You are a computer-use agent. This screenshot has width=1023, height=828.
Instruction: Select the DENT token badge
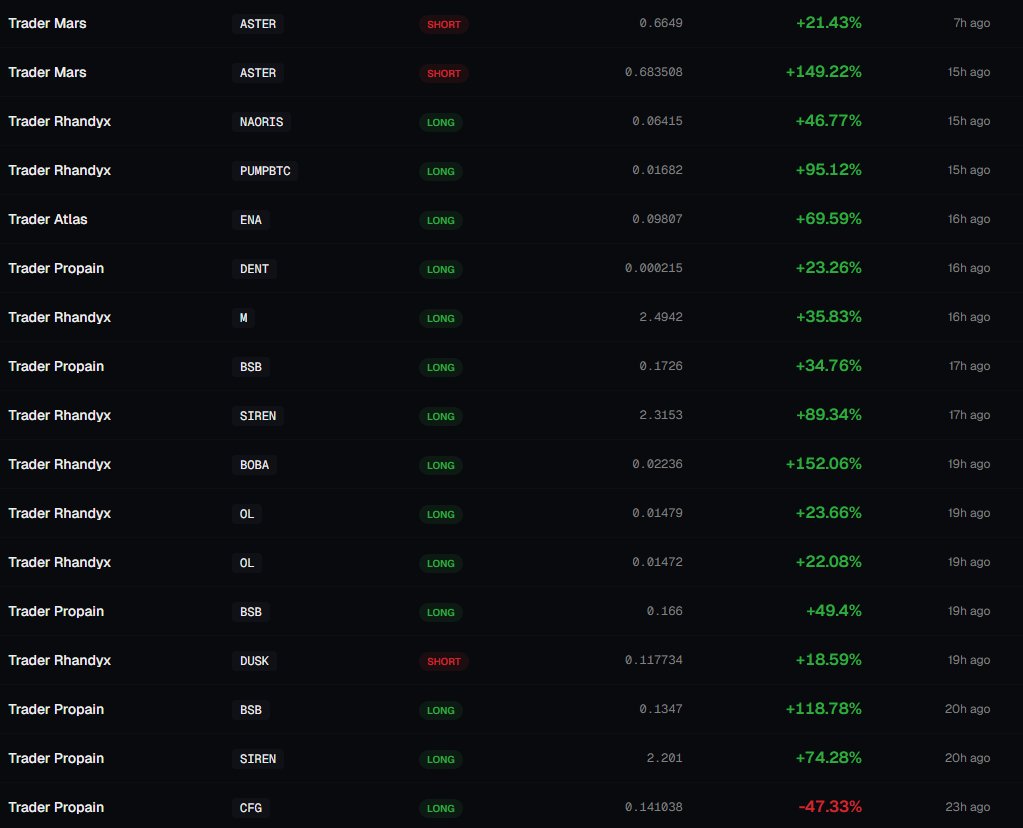pos(254,268)
